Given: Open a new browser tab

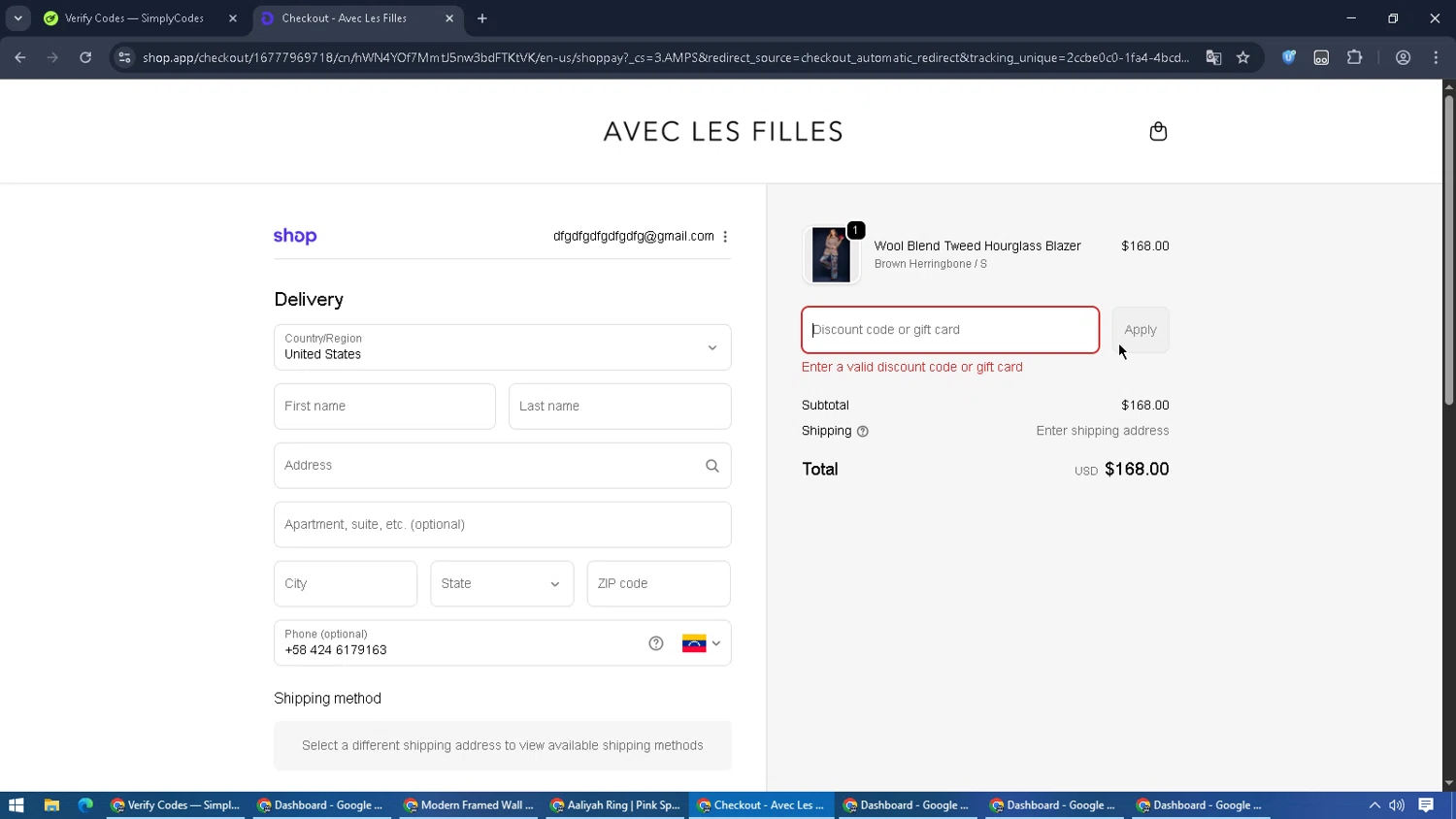Looking at the screenshot, I should click(x=482, y=18).
